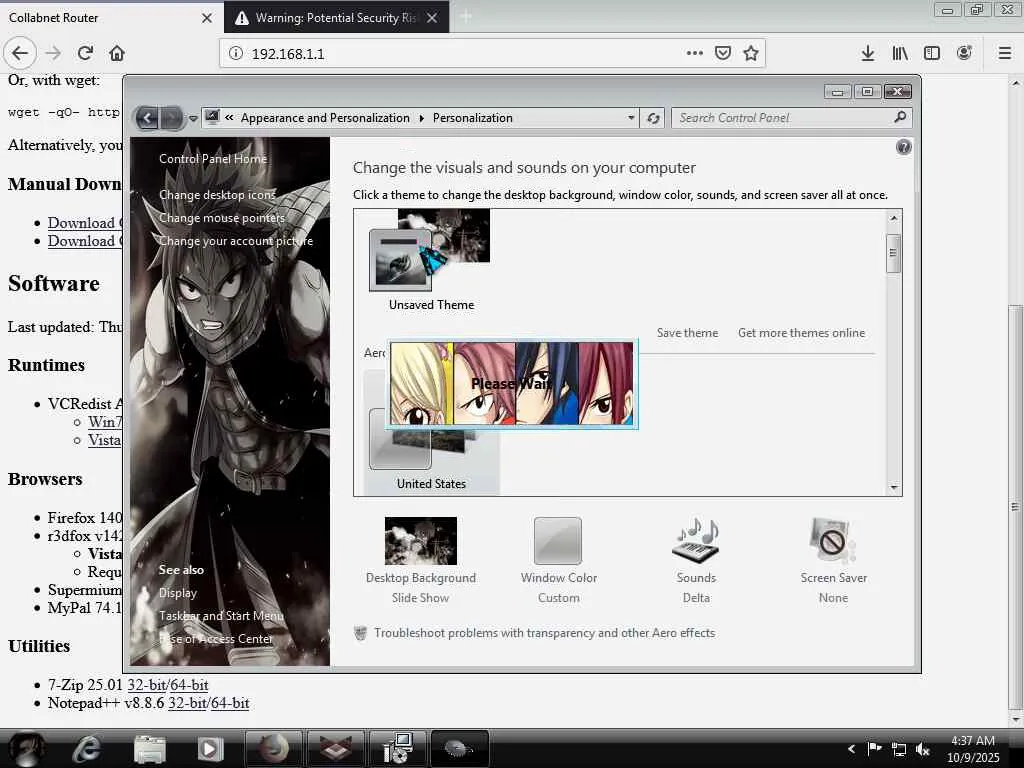Open Display under See also
1024x768 pixels.
[178, 593]
